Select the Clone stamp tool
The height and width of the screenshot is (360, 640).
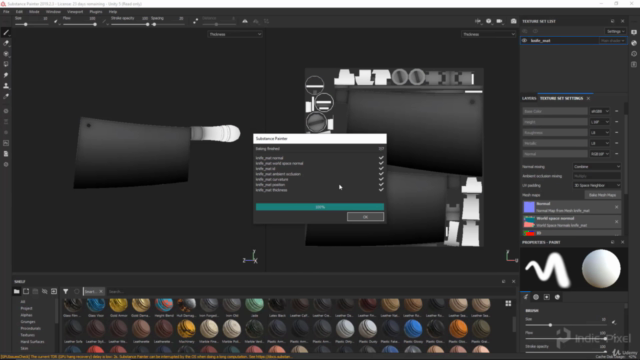pos(6,86)
